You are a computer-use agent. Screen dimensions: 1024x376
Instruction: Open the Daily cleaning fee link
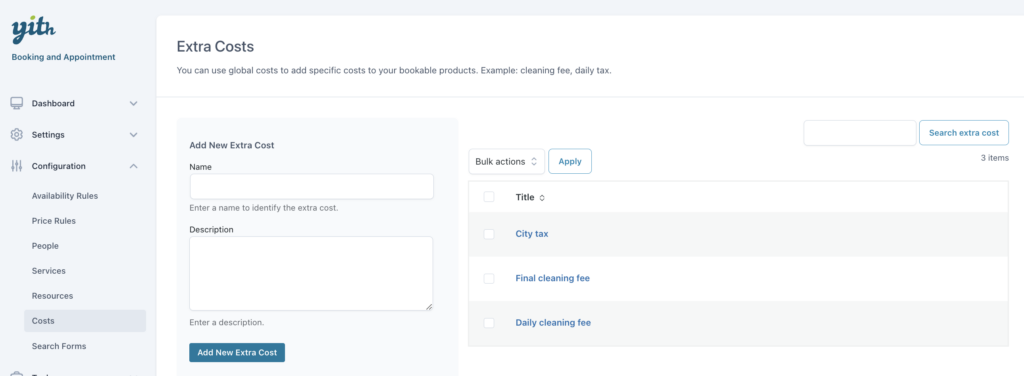point(553,322)
